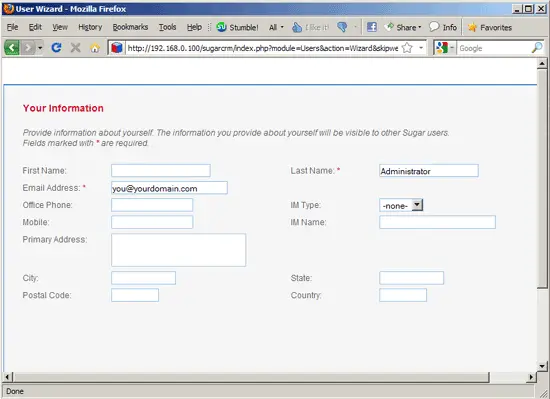The height and width of the screenshot is (399, 550).
Task: Click the Firefox icon in the title bar
Action: 8,8
